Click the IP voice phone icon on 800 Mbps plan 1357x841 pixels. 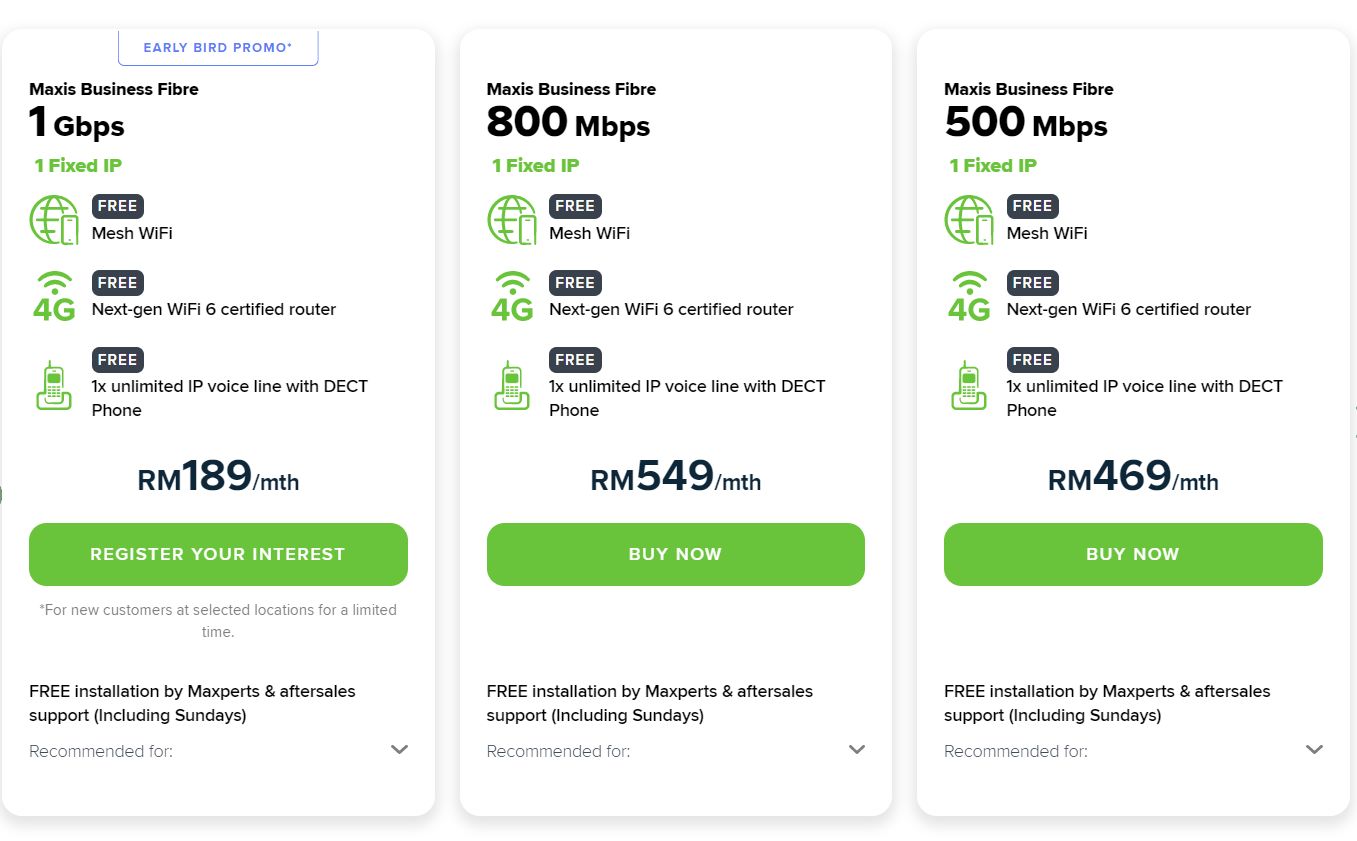(511, 383)
